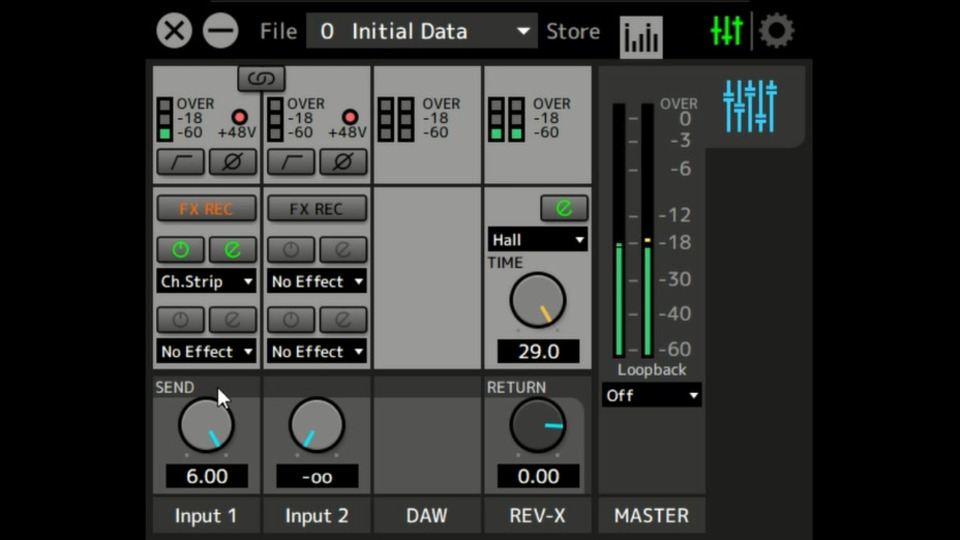This screenshot has width=960, height=540.
Task: Turn off Input 1 Ch.Strip effect power
Action: point(181,249)
